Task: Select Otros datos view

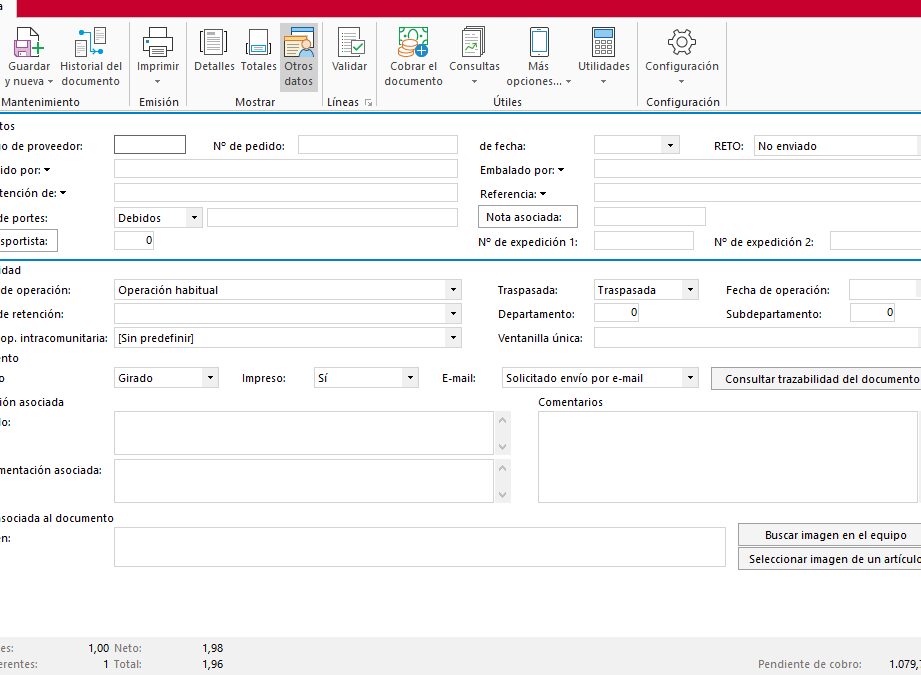Action: pyautogui.click(x=298, y=42)
